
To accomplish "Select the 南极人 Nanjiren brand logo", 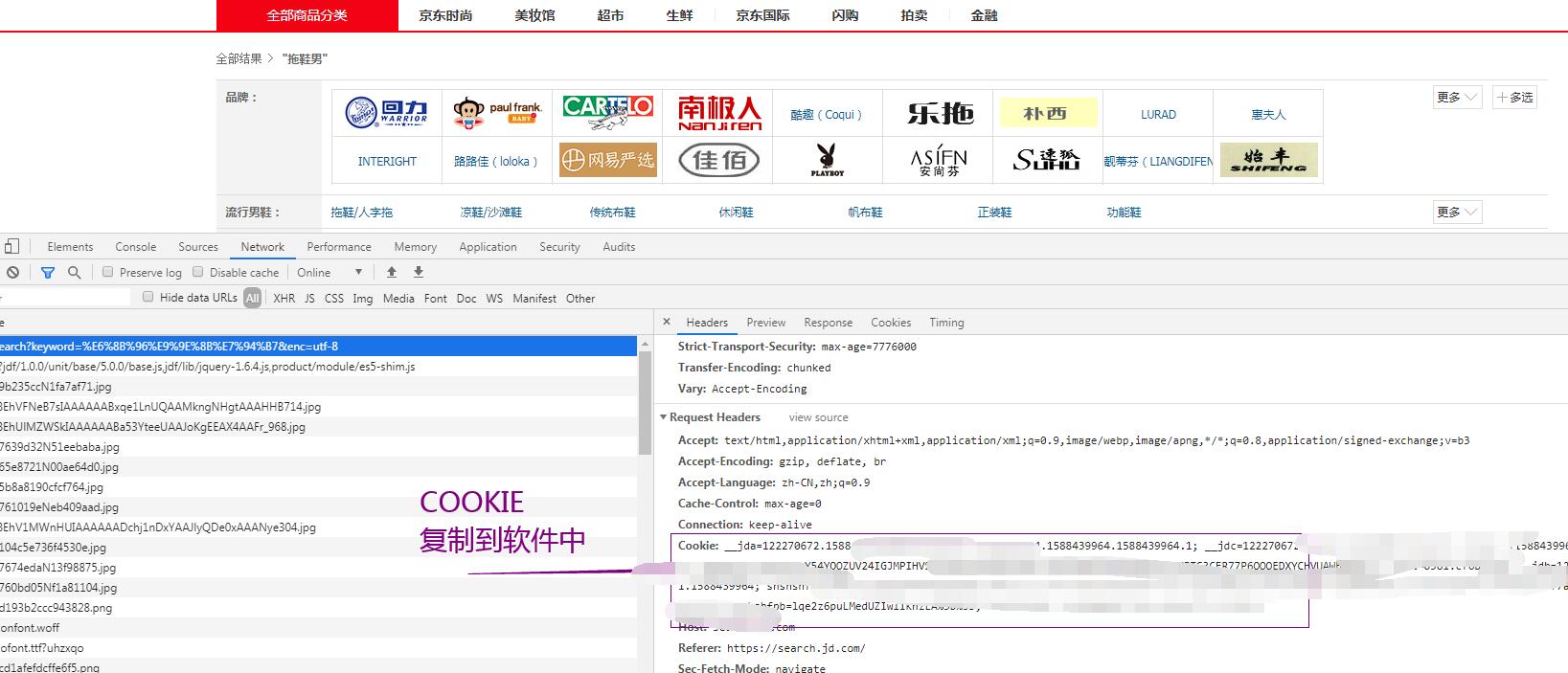I will (719, 113).
